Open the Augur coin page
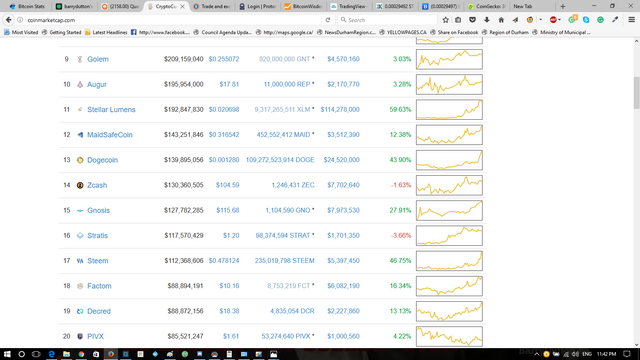The height and width of the screenshot is (360, 640). (97, 84)
